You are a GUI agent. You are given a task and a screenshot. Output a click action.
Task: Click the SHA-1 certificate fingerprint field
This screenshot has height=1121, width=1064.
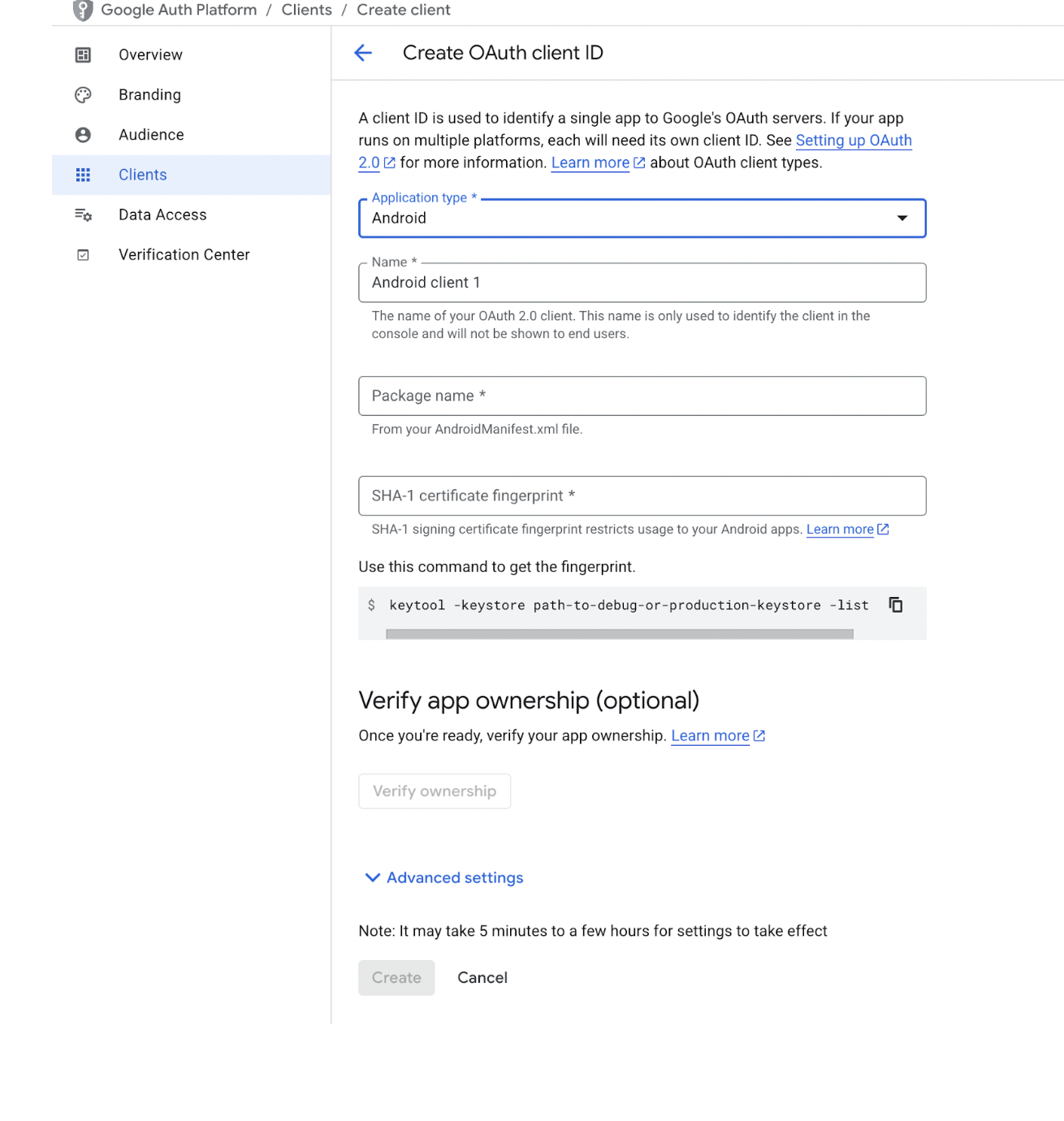[x=642, y=496]
